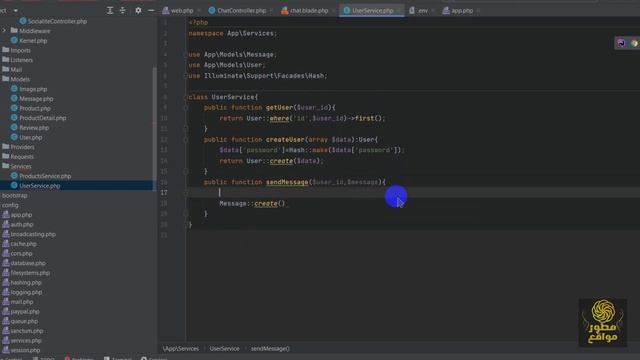Fold the getUser function in gutter

(186, 108)
